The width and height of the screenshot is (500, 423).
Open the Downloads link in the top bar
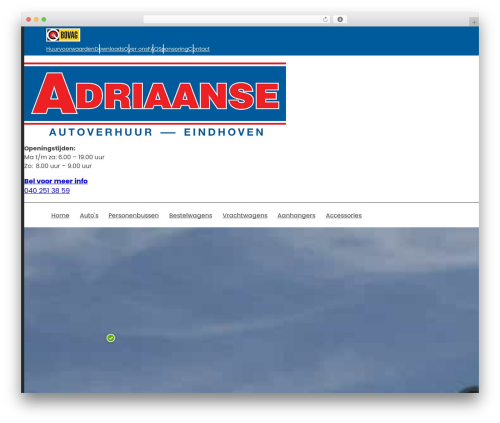[109, 49]
